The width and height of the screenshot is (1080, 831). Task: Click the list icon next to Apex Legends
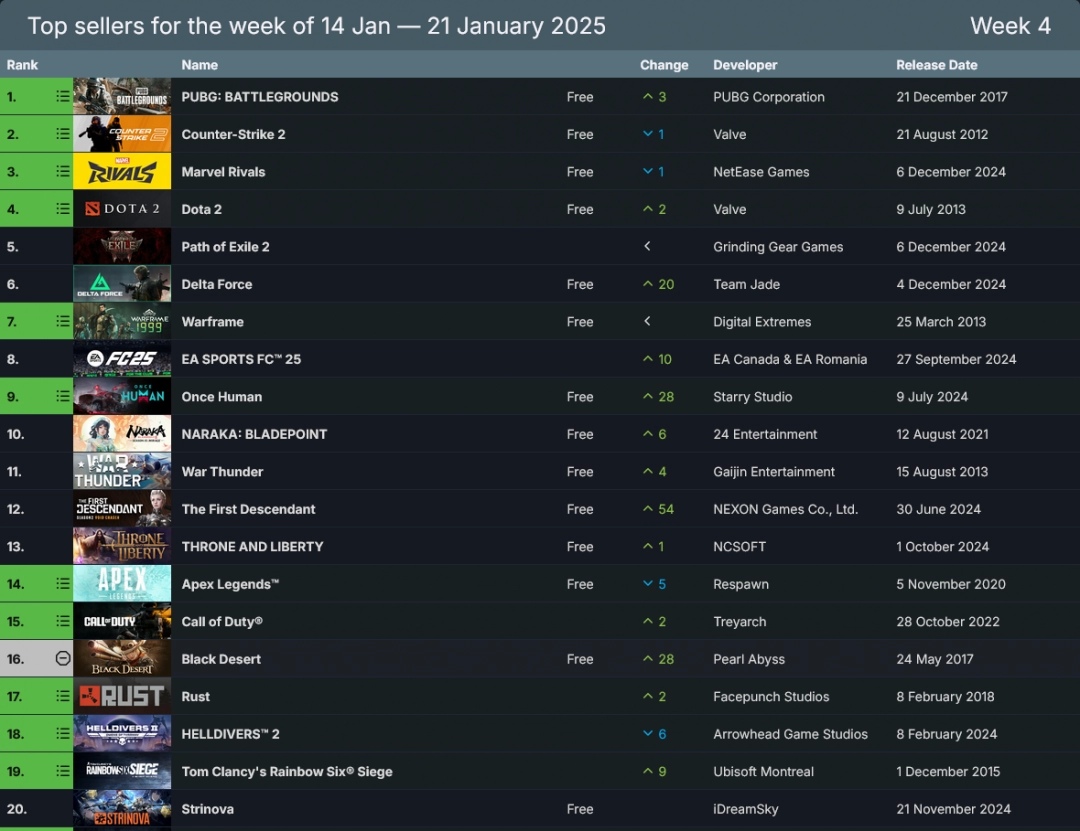(x=60, y=583)
